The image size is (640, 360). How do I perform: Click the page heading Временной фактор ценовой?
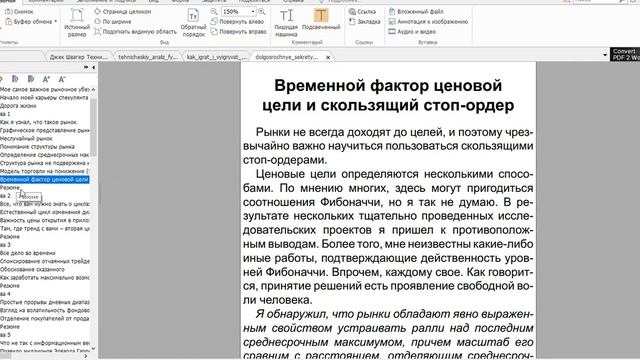tap(388, 86)
